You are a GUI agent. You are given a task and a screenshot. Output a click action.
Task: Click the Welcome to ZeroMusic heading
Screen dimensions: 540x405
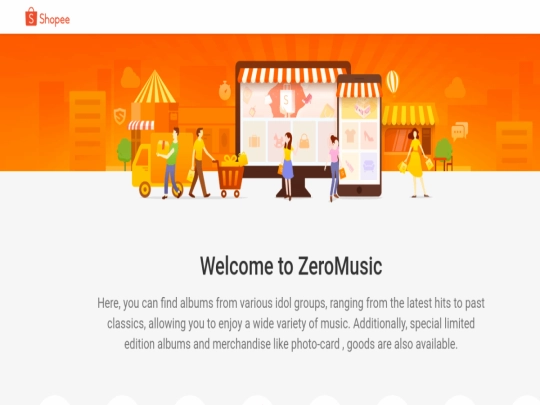[x=291, y=266]
